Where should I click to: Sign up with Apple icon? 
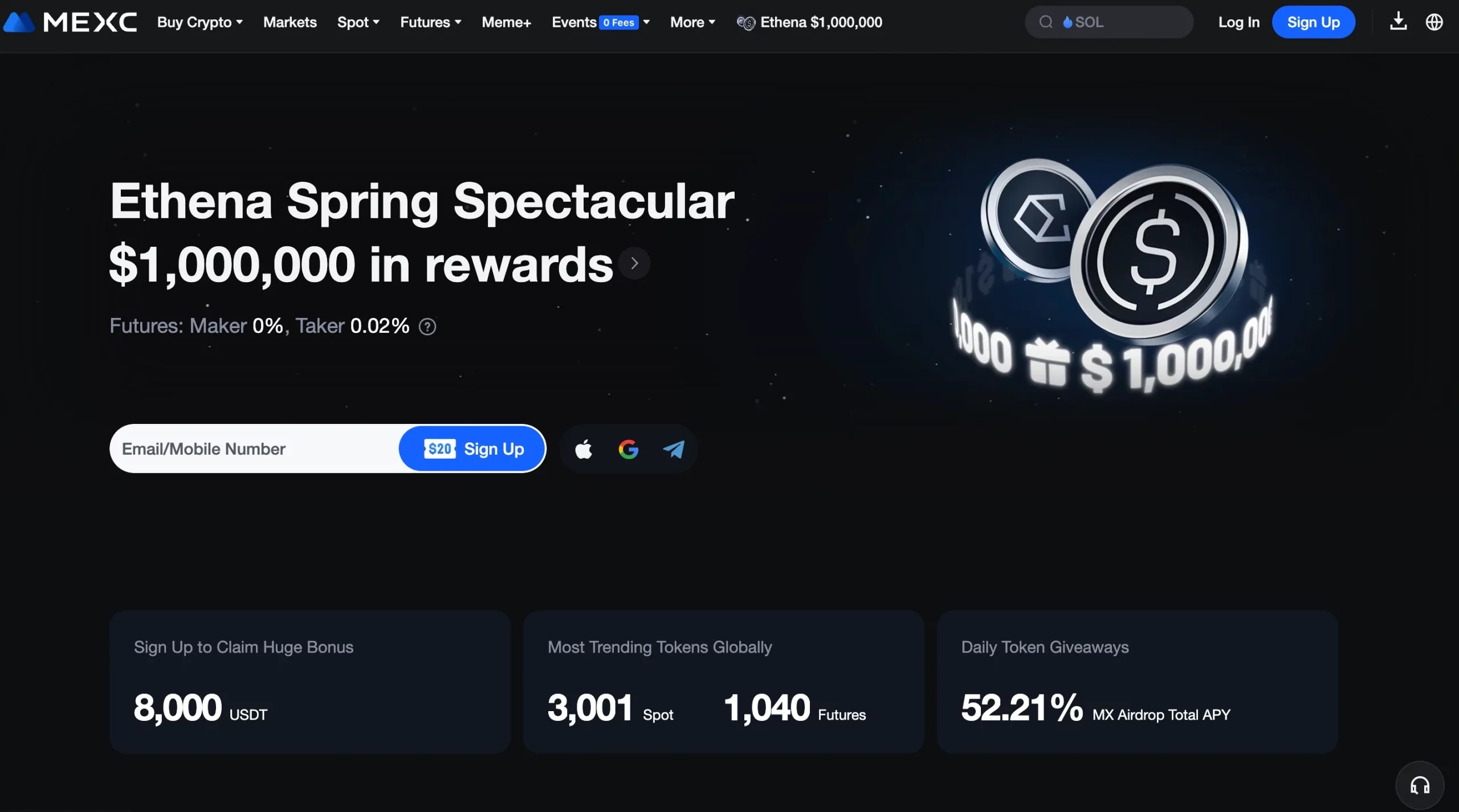click(584, 449)
